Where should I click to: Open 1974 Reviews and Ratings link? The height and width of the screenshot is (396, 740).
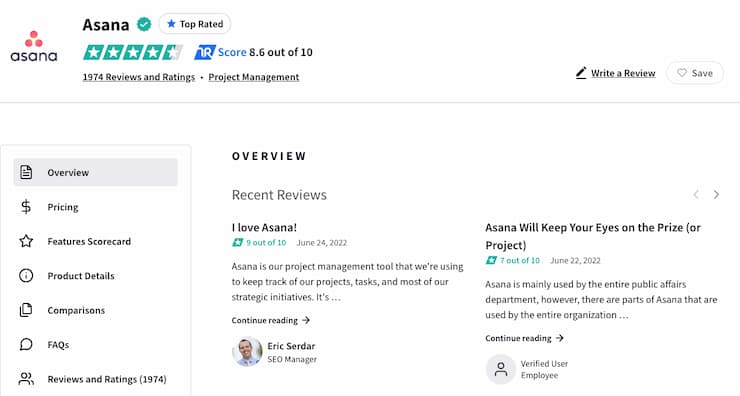(x=139, y=77)
